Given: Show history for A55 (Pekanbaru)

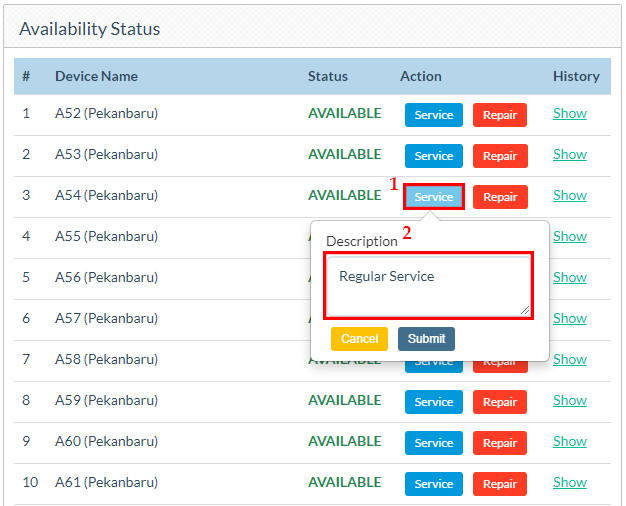Looking at the screenshot, I should [x=570, y=236].
